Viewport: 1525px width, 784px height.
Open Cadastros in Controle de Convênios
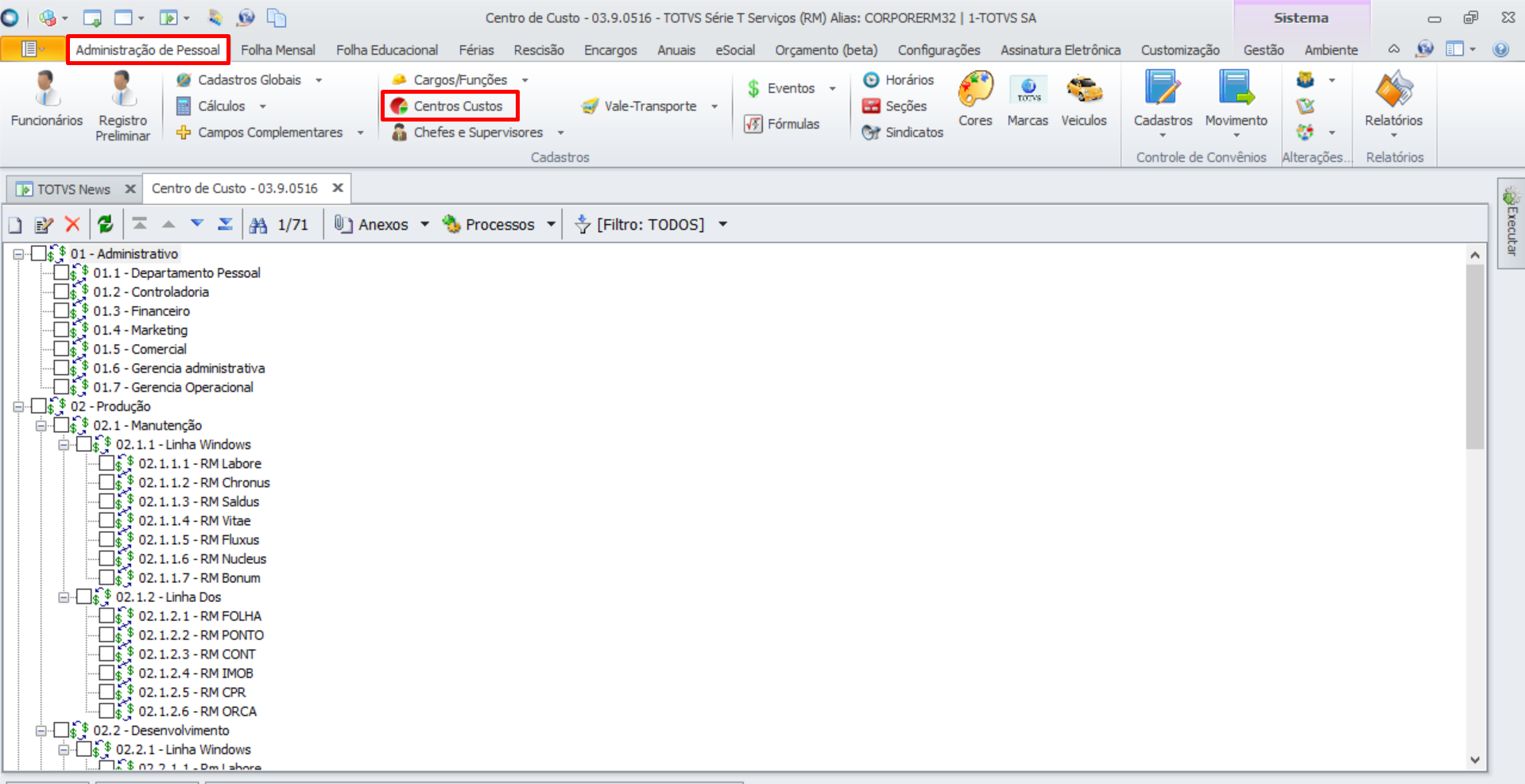(1163, 103)
